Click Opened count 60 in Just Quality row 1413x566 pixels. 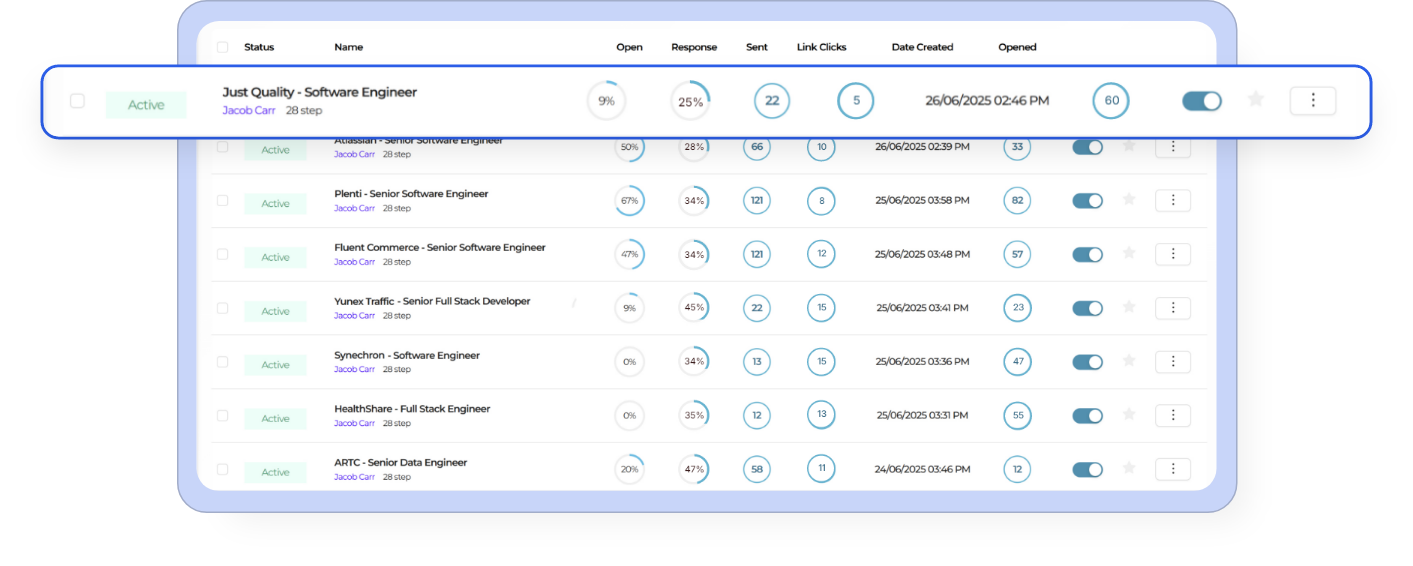point(1111,101)
